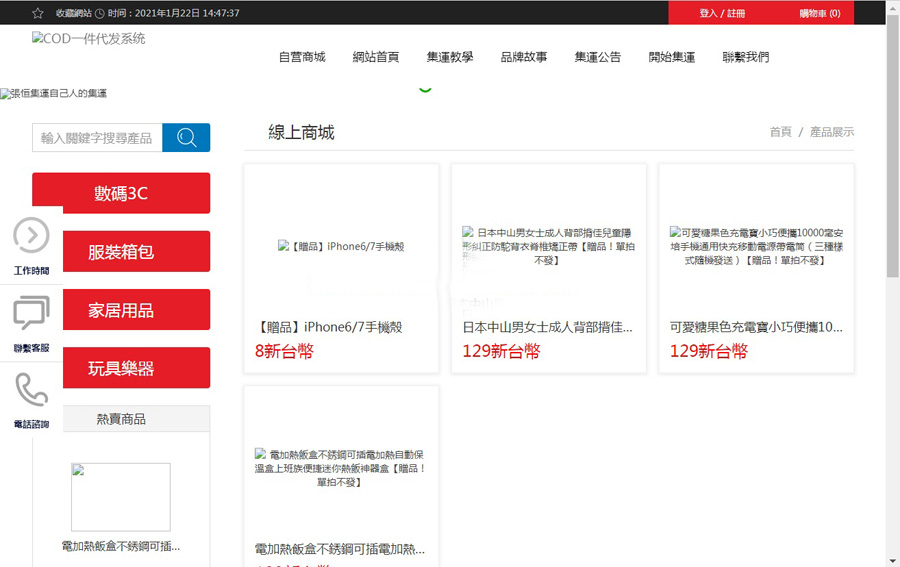The width and height of the screenshot is (900, 567).
Task: Open the working hours arrow icon
Action: [x=31, y=236]
